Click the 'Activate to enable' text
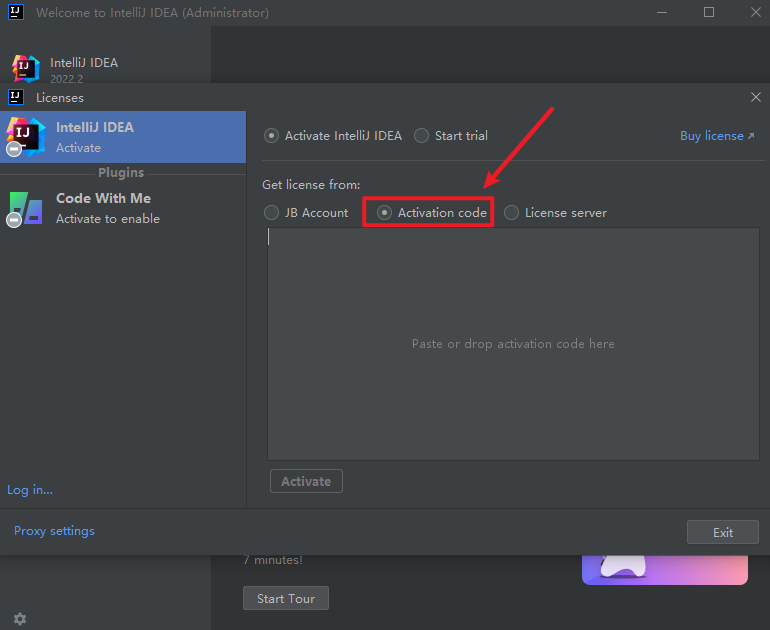Viewport: 770px width, 630px height. pos(108,219)
